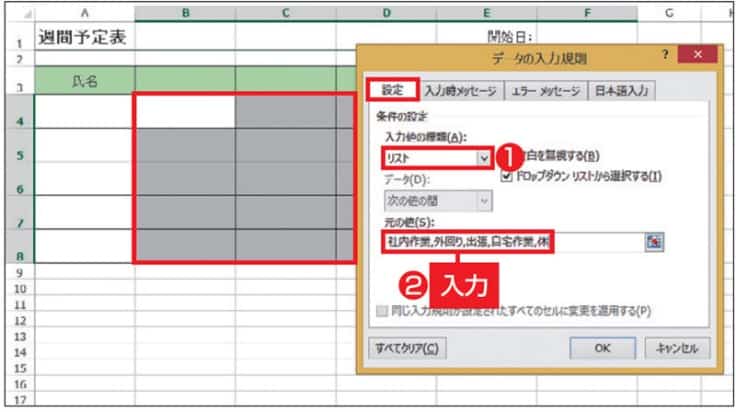
Task: Open the データ dropdown showing 次の値の間
Action: click(485, 201)
